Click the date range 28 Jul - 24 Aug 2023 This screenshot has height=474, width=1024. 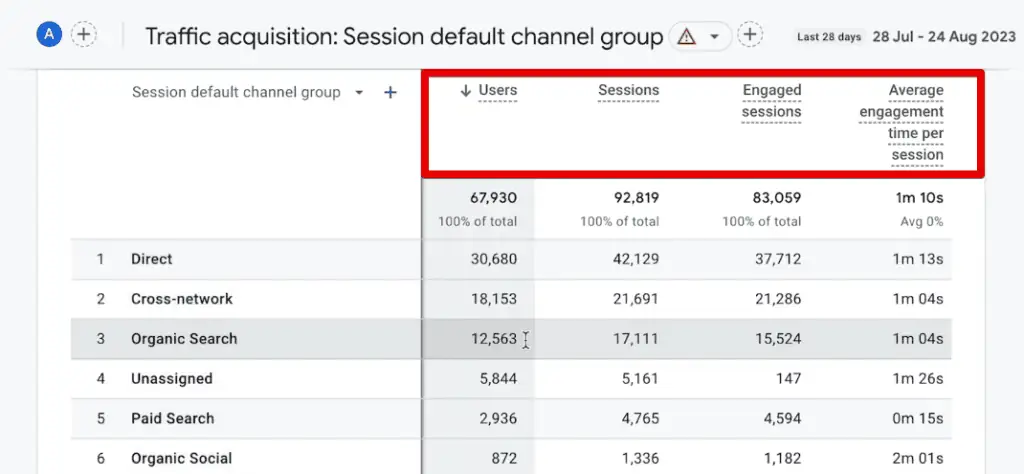(944, 37)
